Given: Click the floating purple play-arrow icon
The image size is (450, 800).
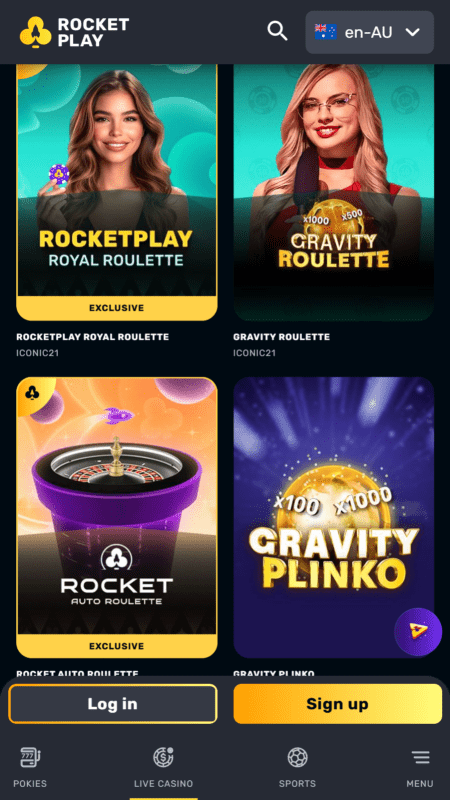Looking at the screenshot, I should tap(418, 632).
